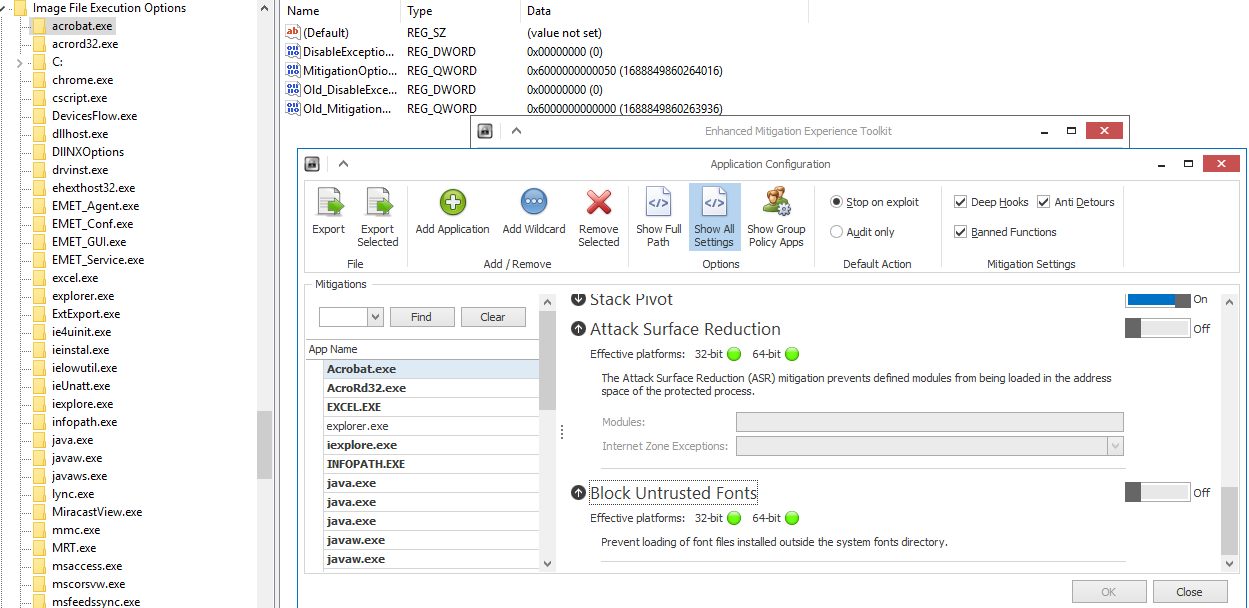This screenshot has width=1249, height=608.
Task: Click the Clear button
Action: (x=493, y=317)
